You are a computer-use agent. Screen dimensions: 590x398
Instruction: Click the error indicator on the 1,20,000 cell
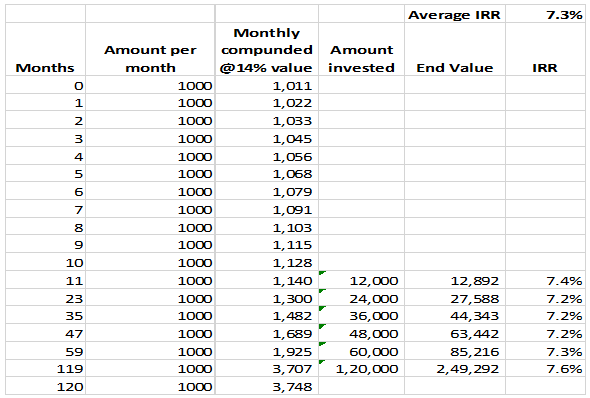322,362
